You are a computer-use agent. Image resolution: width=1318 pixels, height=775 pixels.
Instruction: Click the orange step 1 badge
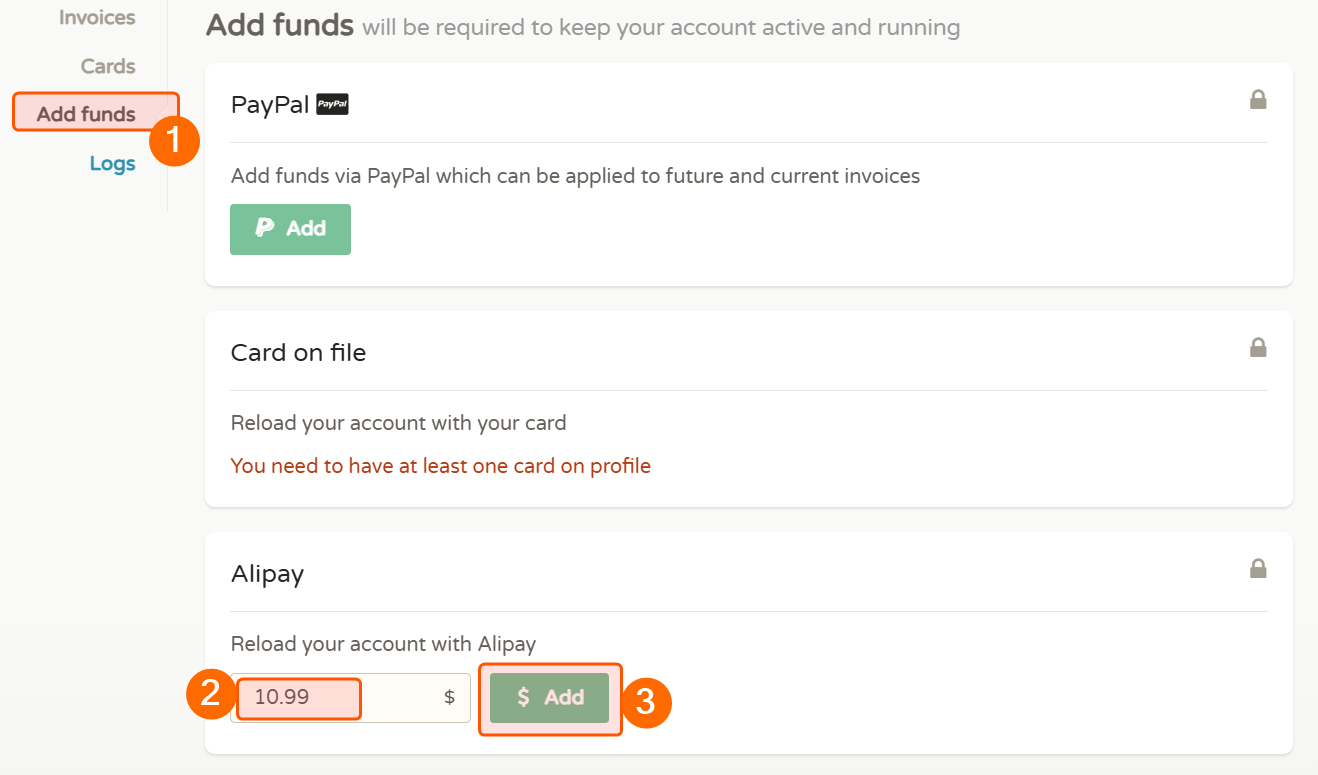[x=175, y=141]
